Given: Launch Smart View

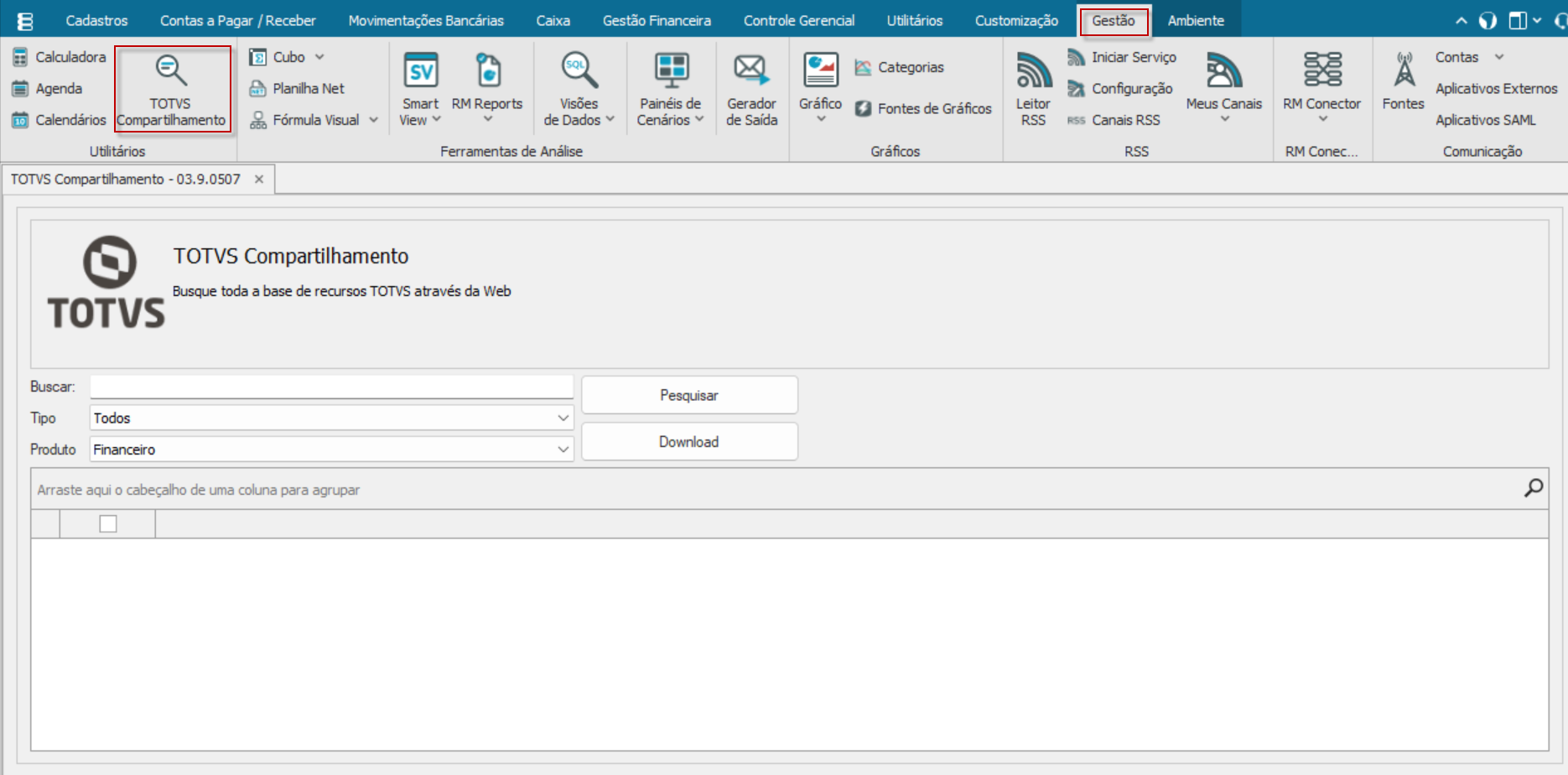Looking at the screenshot, I should pyautogui.click(x=420, y=89).
